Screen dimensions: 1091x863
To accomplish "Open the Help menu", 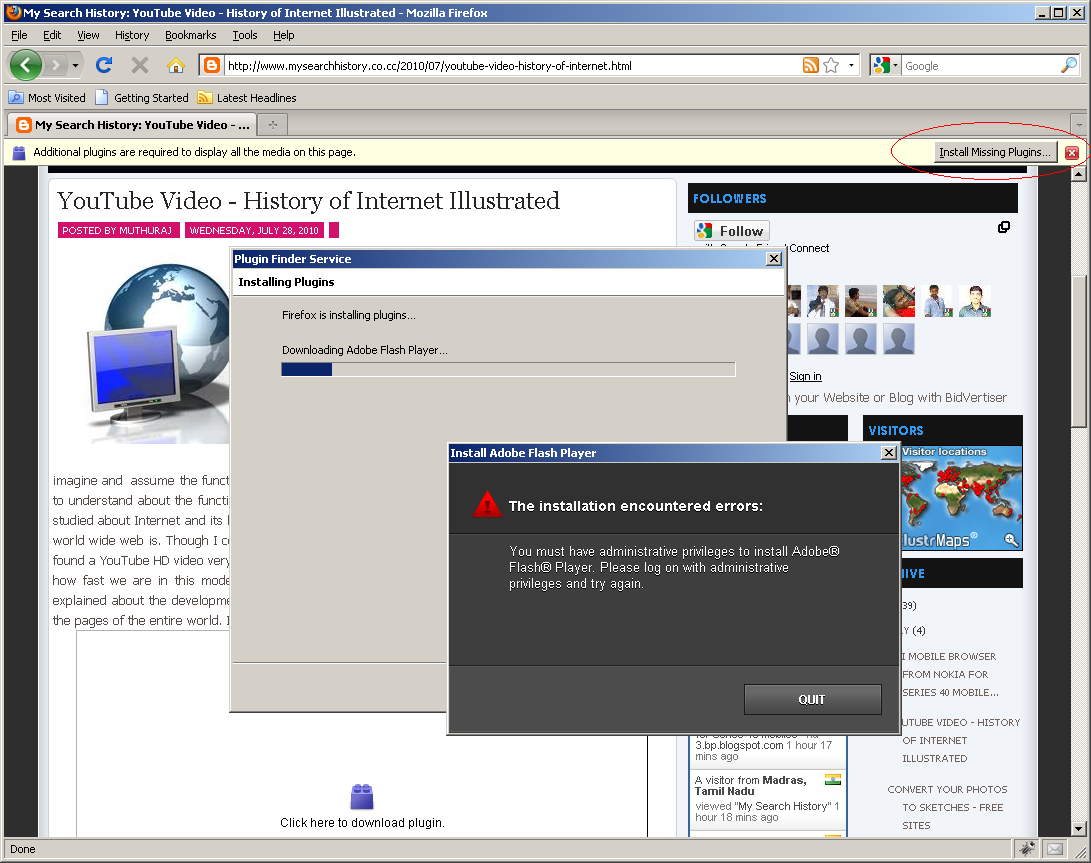I will tap(284, 35).
